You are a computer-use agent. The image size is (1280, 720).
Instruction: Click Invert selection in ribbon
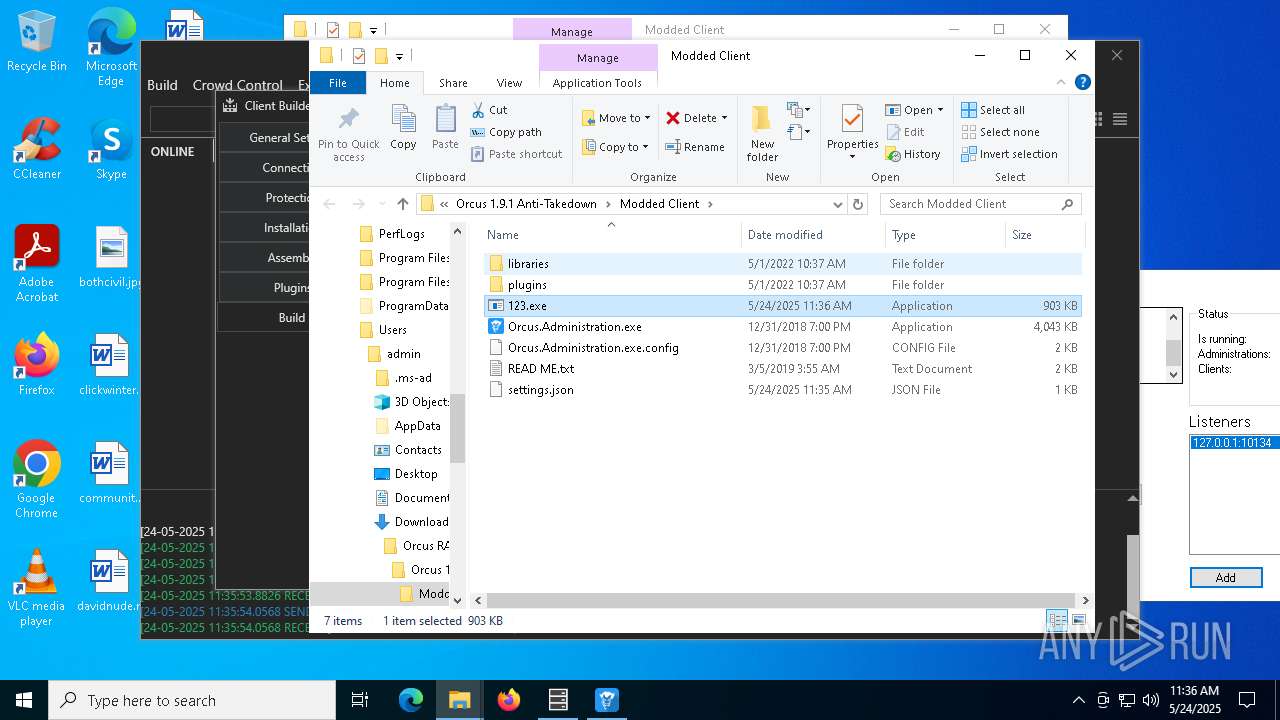coord(1009,154)
